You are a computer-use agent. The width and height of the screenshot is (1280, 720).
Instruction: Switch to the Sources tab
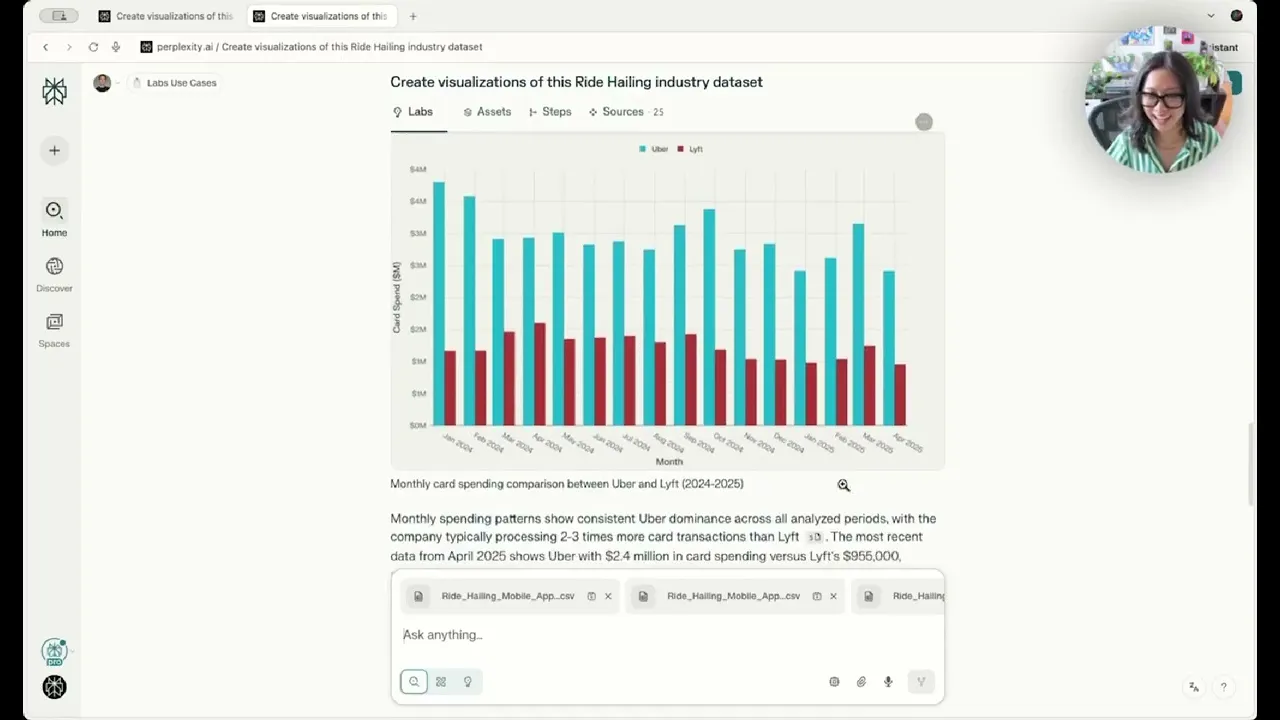tap(625, 112)
